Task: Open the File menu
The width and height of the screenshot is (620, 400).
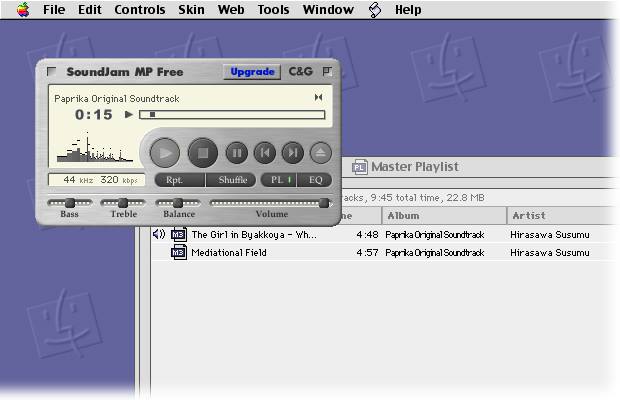Action: click(x=54, y=9)
